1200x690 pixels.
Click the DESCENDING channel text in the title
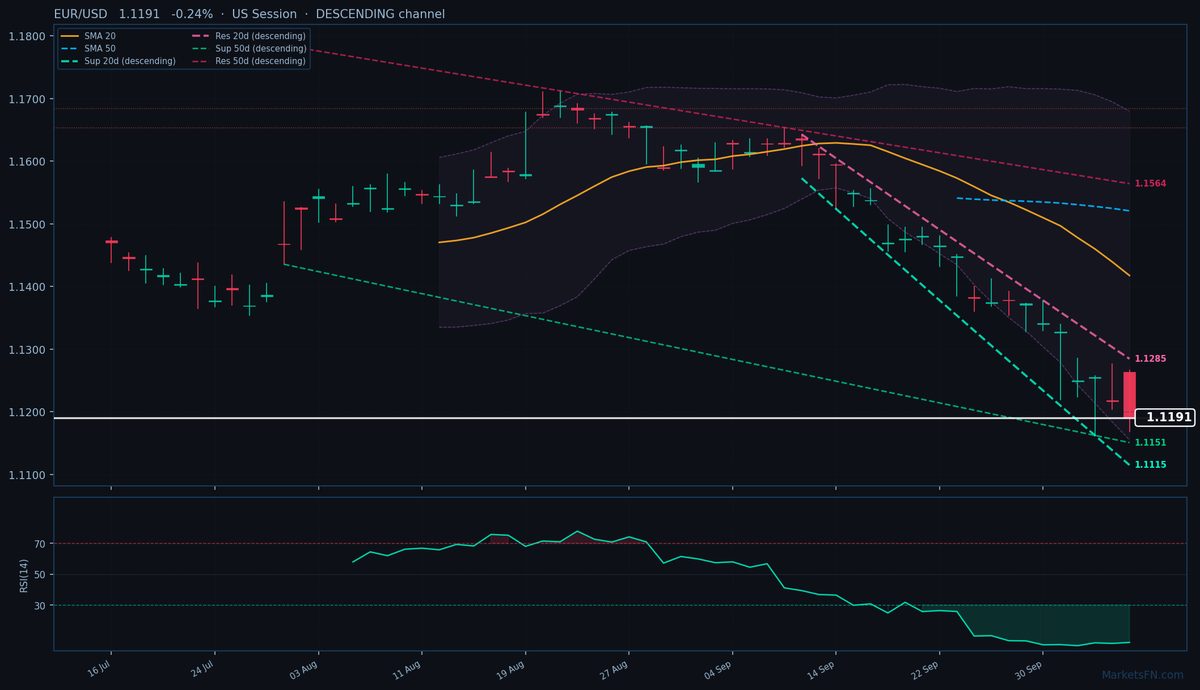click(380, 14)
